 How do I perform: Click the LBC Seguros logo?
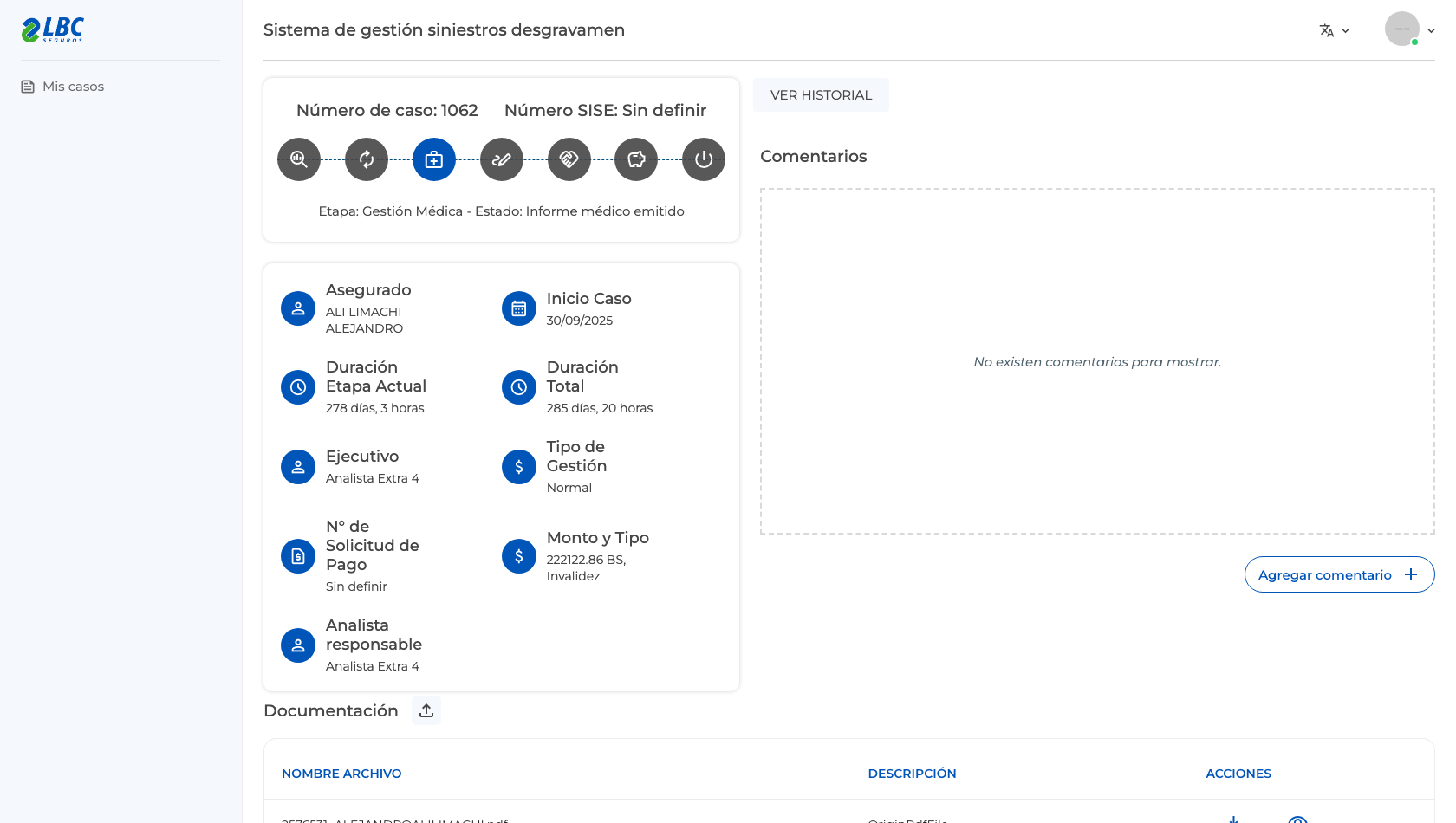click(53, 29)
